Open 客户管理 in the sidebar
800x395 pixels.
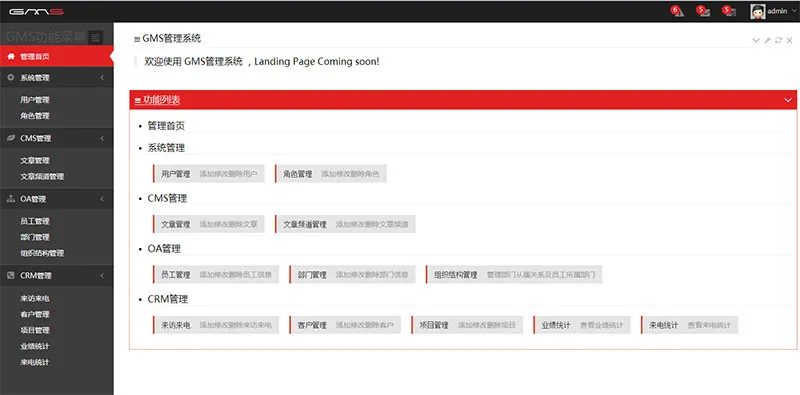pyautogui.click(x=35, y=314)
